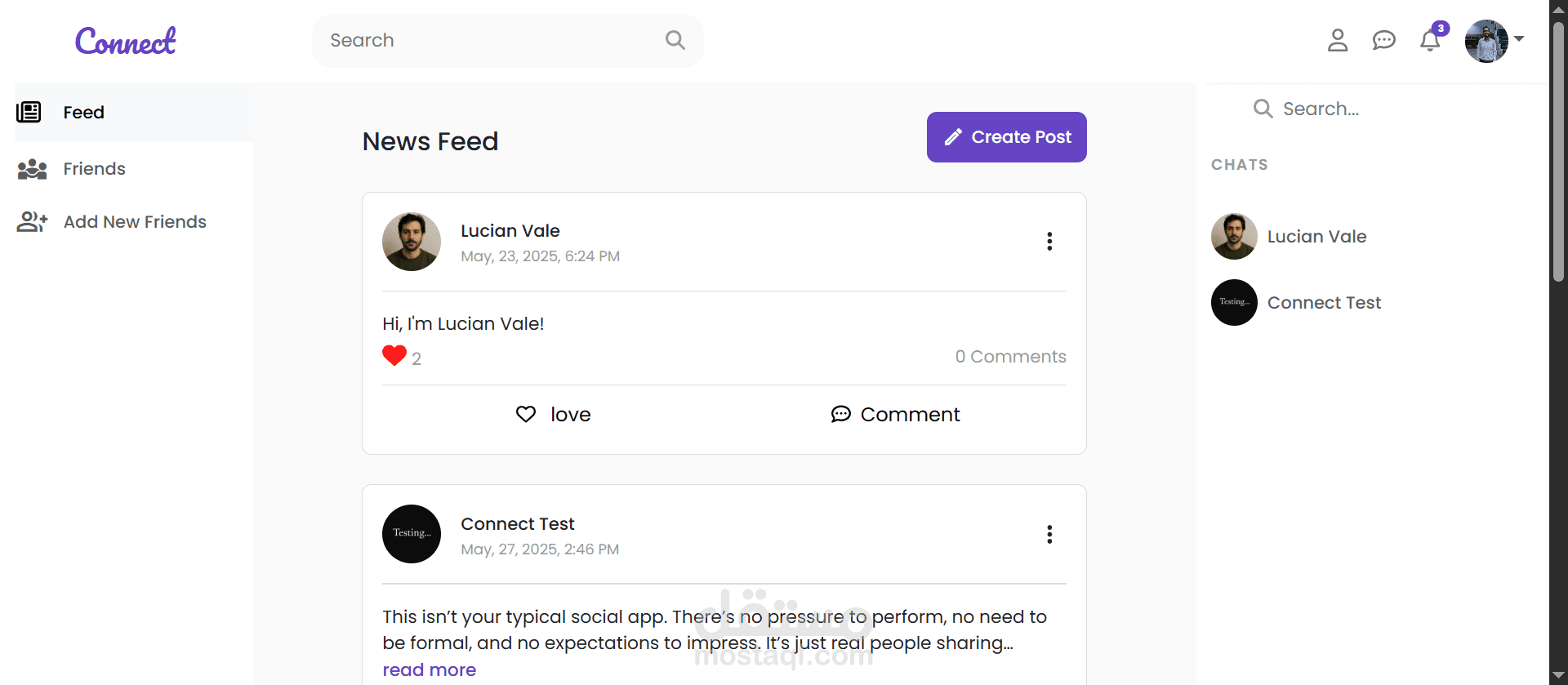This screenshot has width=1568, height=685.
Task: Click the Add New Friends person-plus icon
Action: click(x=32, y=222)
